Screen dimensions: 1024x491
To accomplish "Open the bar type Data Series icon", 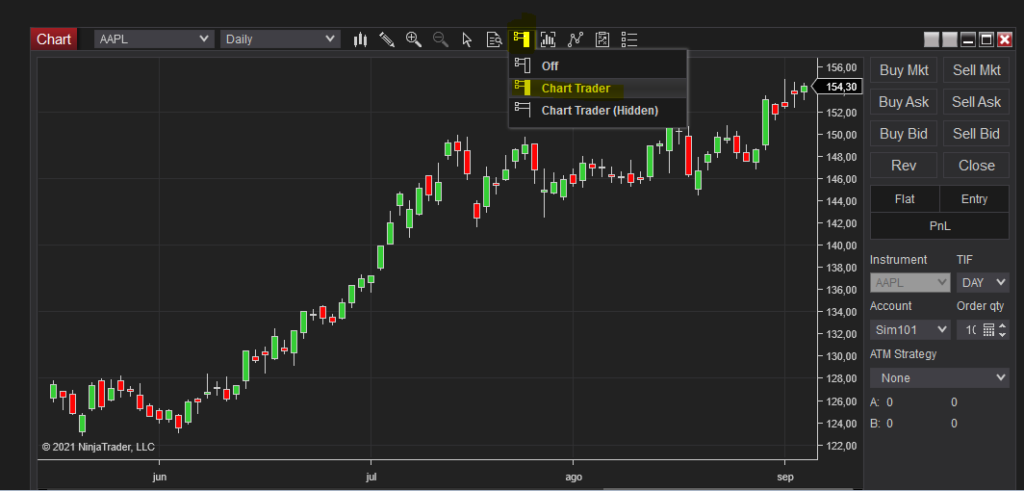I will 360,40.
